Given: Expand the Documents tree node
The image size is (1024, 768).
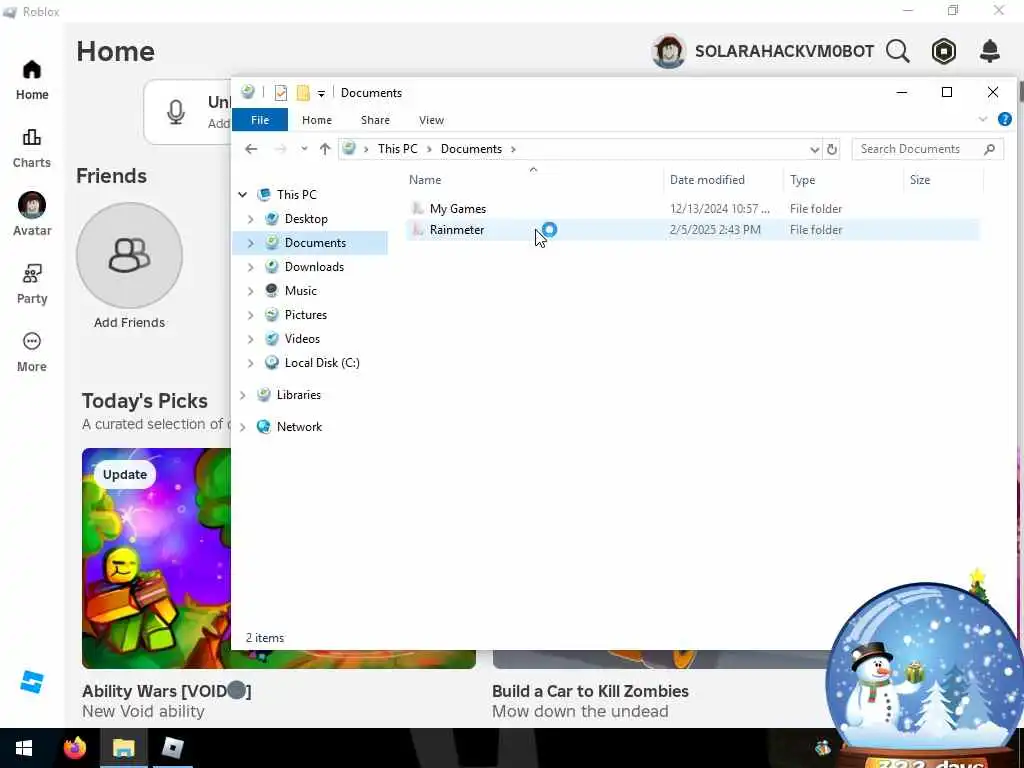Looking at the screenshot, I should [251, 243].
